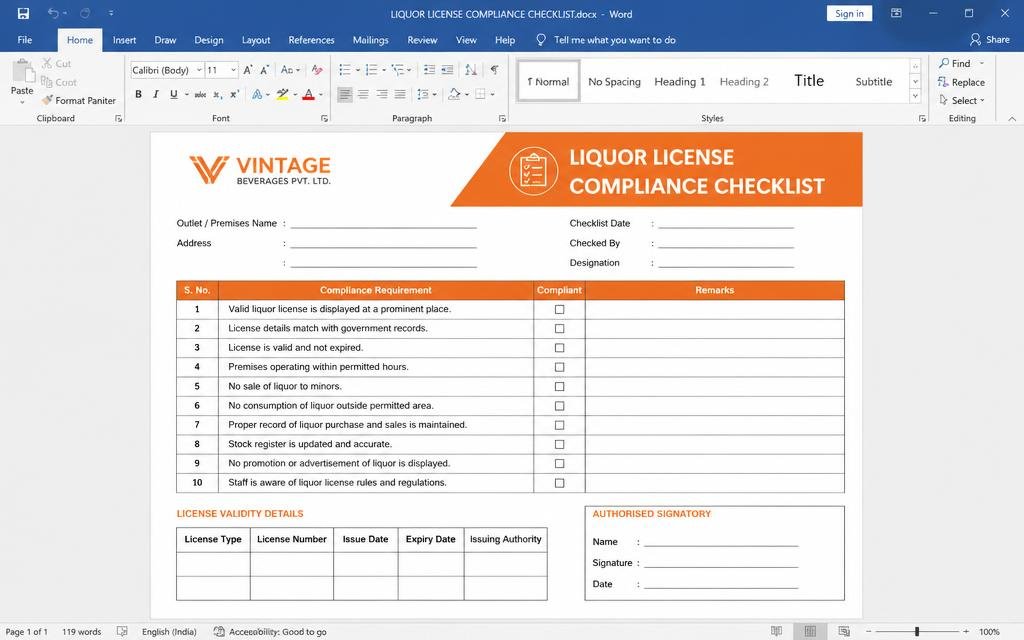Check accessibility status in status bar

click(270, 632)
